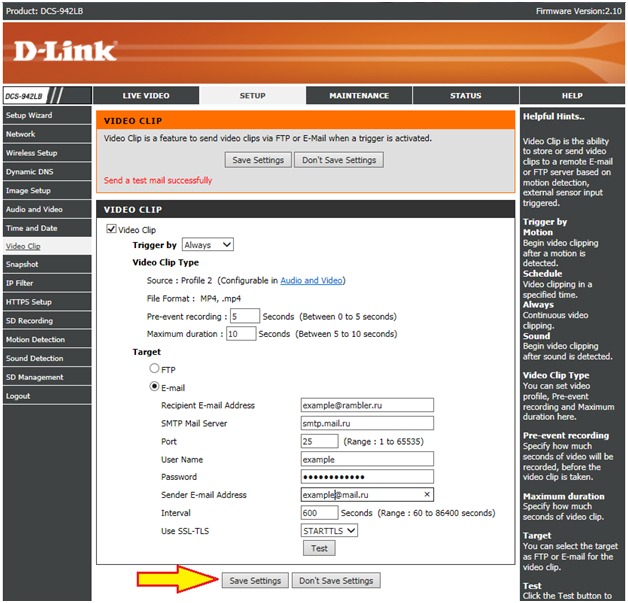Click the Test button

pyautogui.click(x=319, y=548)
